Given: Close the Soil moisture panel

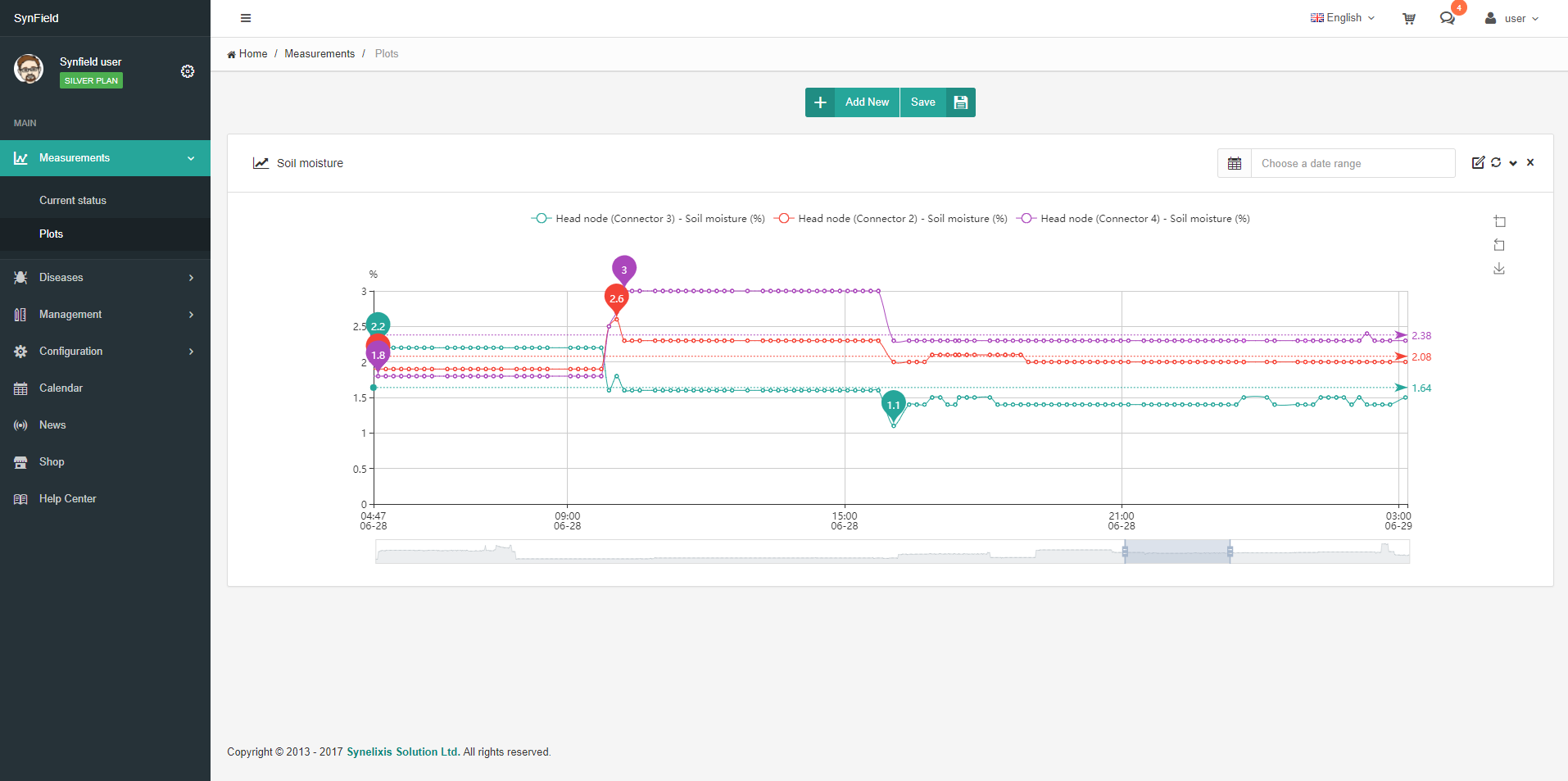Looking at the screenshot, I should pos(1530,163).
